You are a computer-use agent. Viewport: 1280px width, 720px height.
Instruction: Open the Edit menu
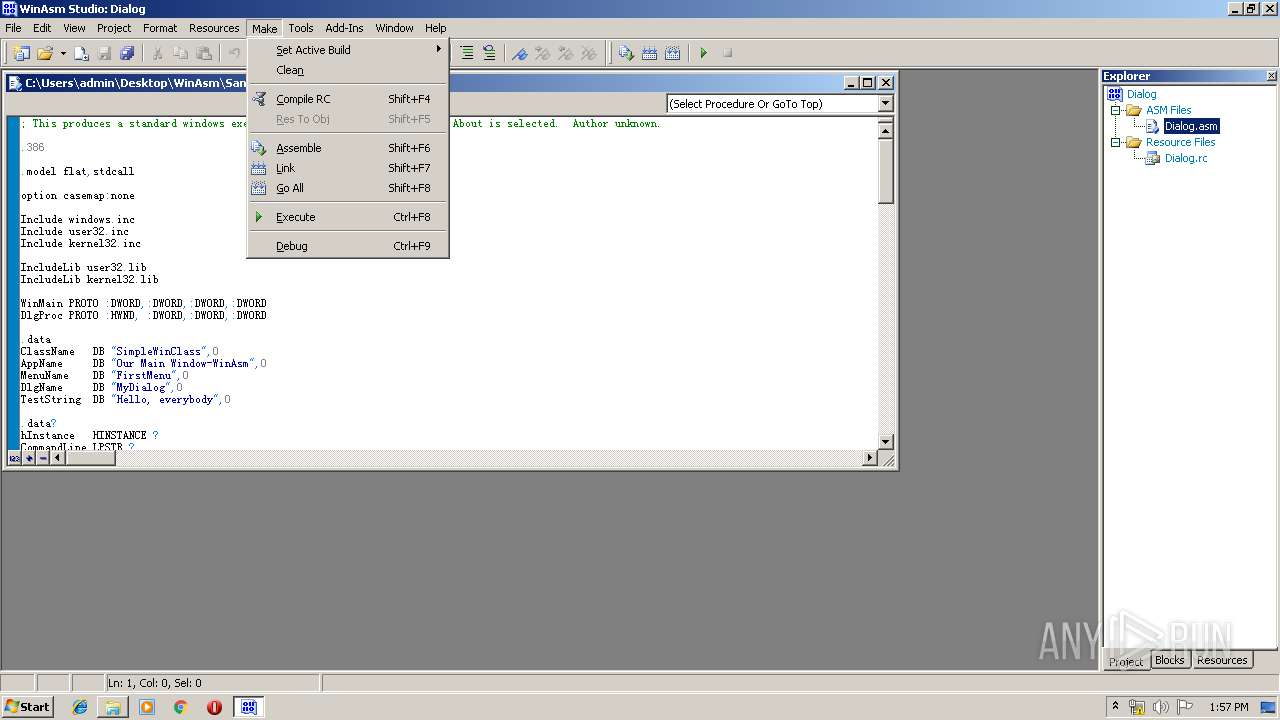pyautogui.click(x=42, y=28)
